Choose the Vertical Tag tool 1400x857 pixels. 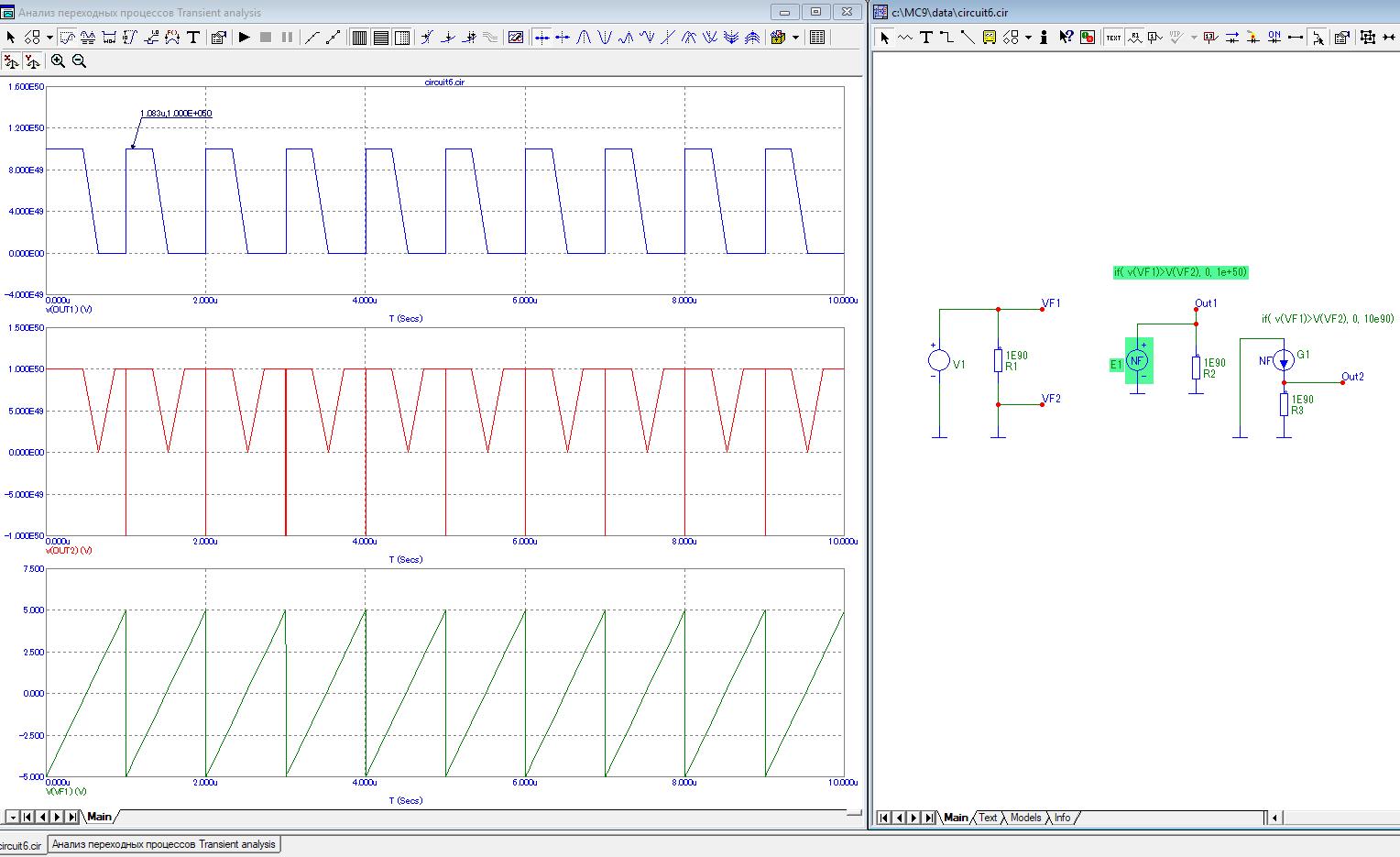coord(129,38)
